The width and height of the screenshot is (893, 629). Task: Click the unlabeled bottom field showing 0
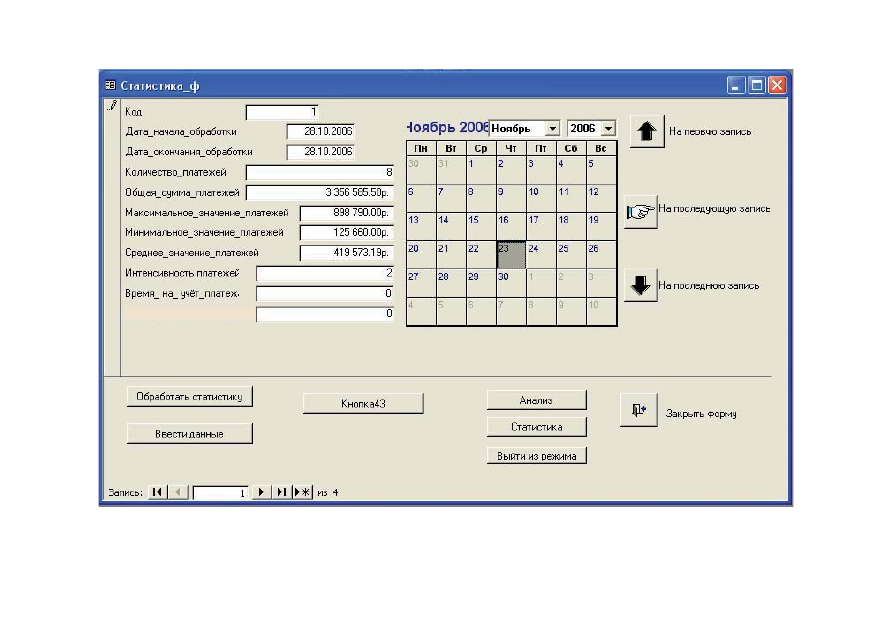pos(325,314)
